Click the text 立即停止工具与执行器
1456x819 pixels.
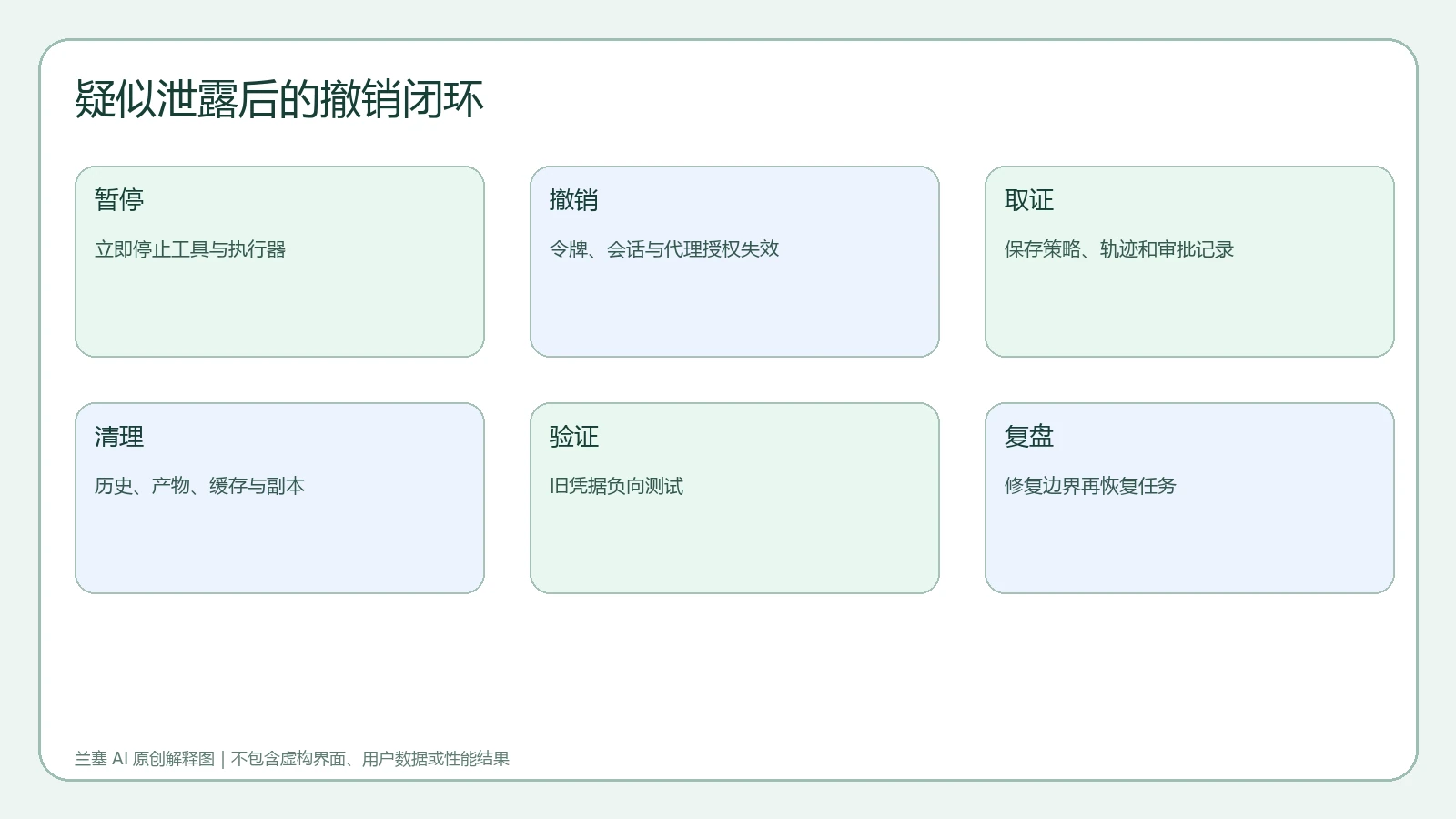tap(190, 249)
